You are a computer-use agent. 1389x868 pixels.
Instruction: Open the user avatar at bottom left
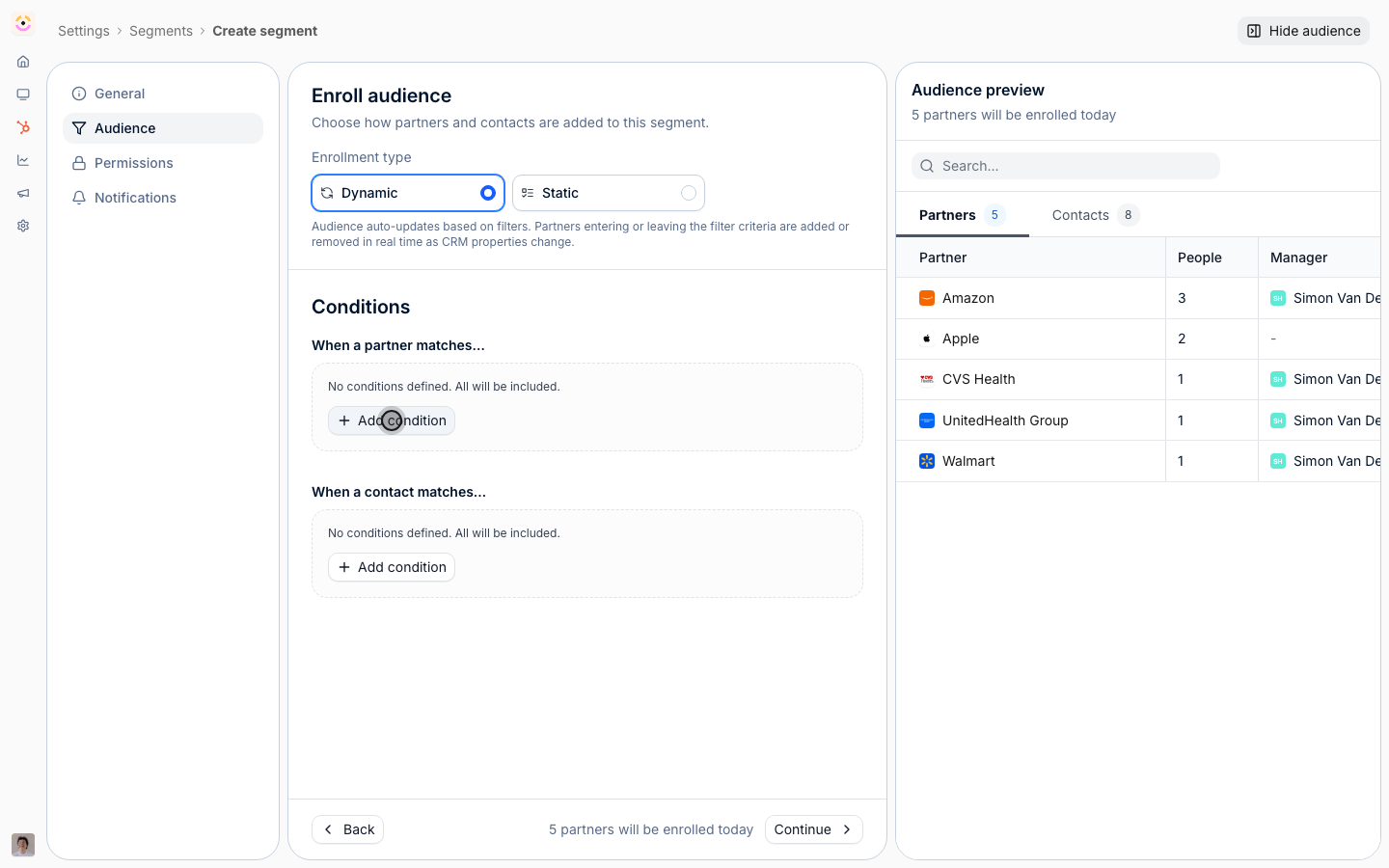coord(23,845)
